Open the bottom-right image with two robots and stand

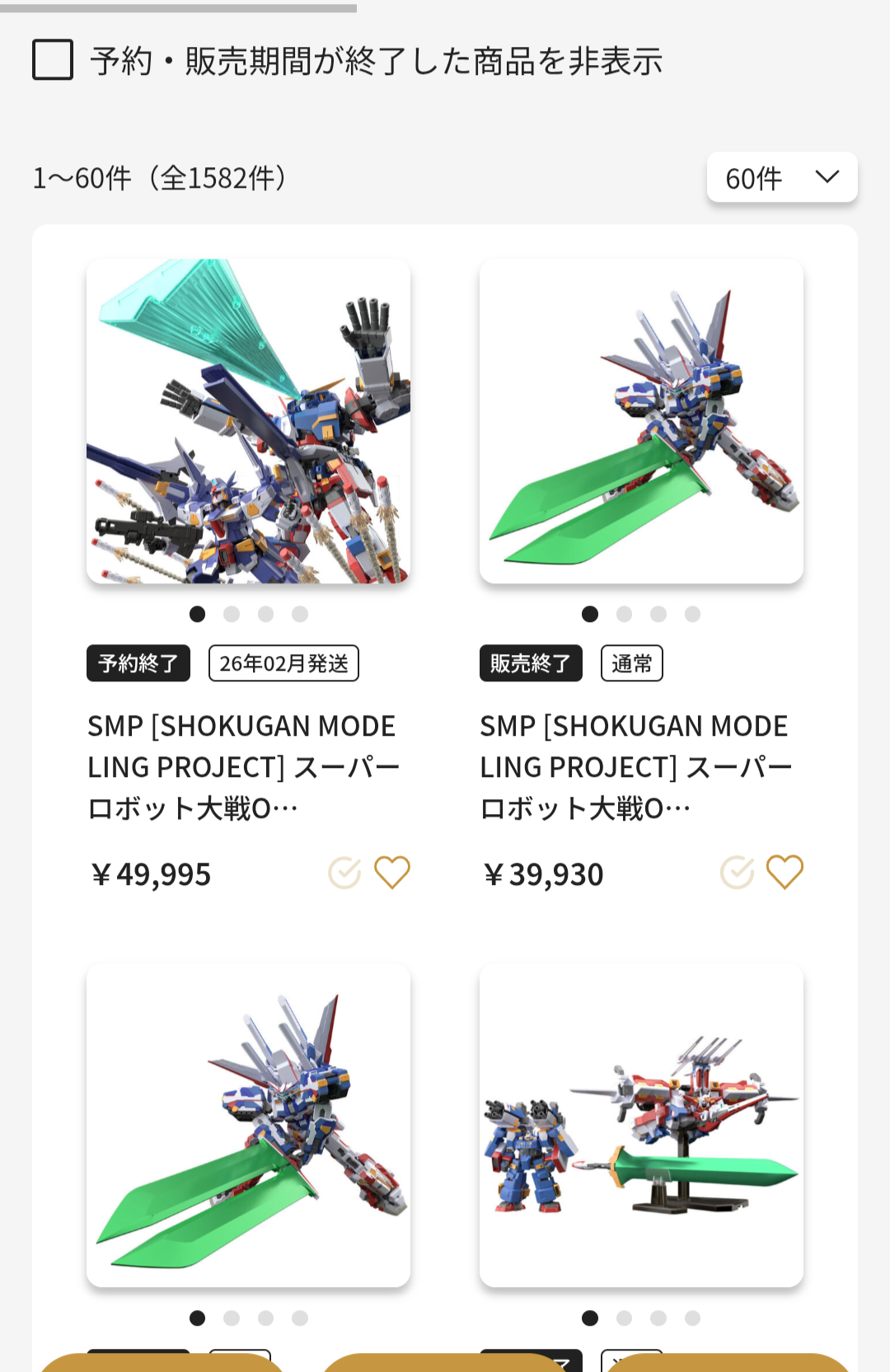click(641, 1126)
